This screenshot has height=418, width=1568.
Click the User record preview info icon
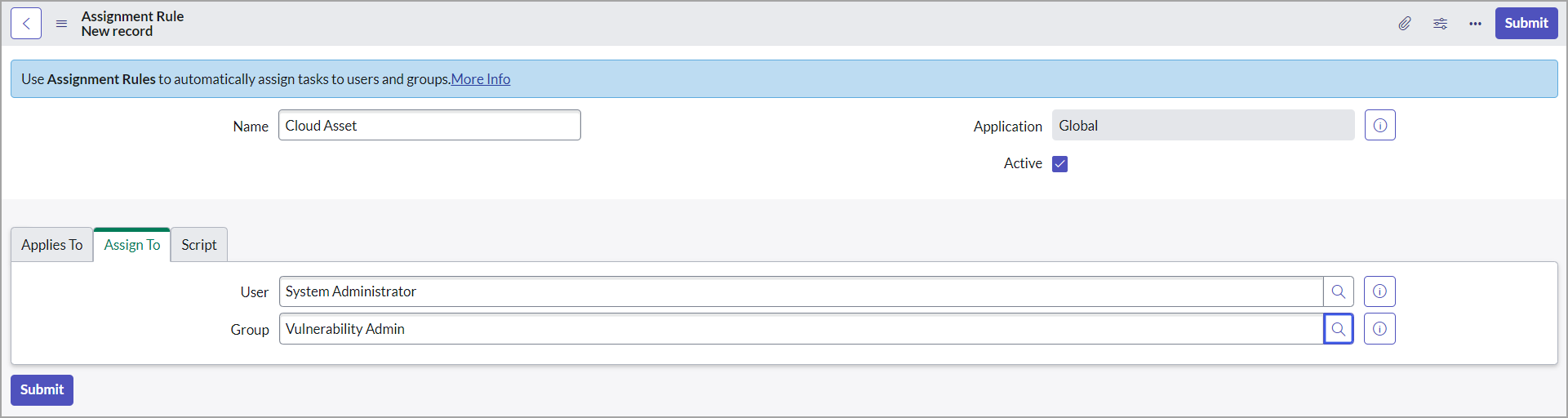[x=1379, y=291]
